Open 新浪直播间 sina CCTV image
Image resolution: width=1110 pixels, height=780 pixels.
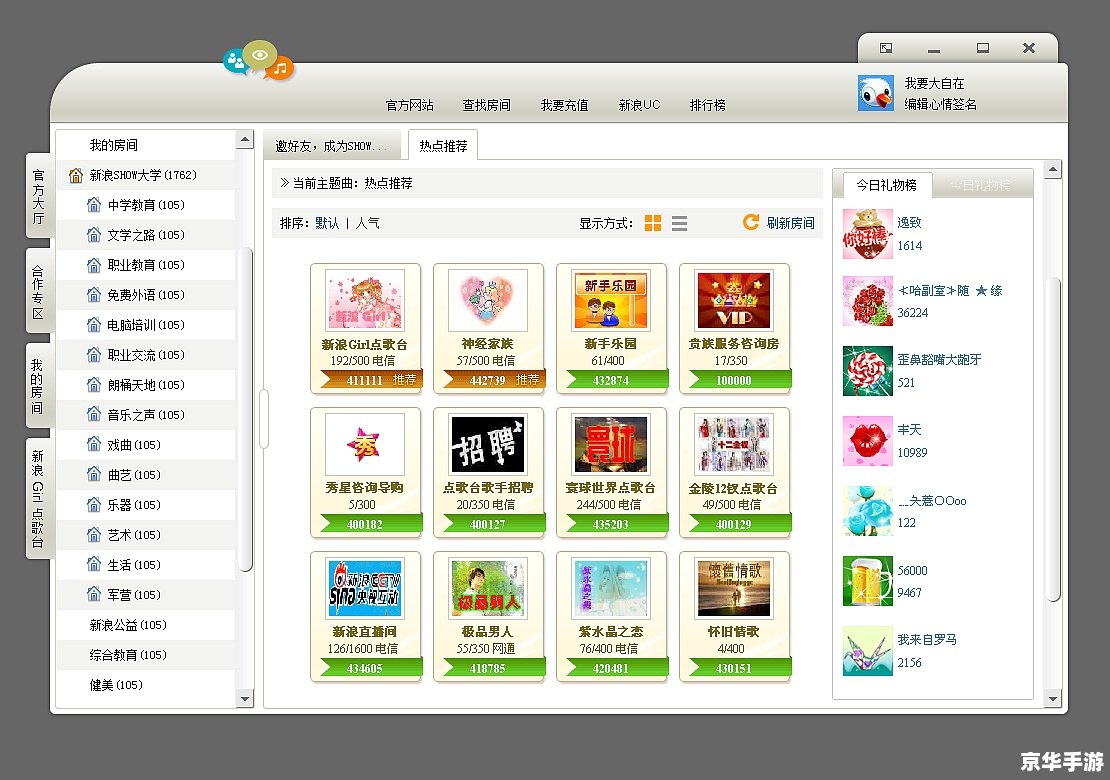click(365, 587)
